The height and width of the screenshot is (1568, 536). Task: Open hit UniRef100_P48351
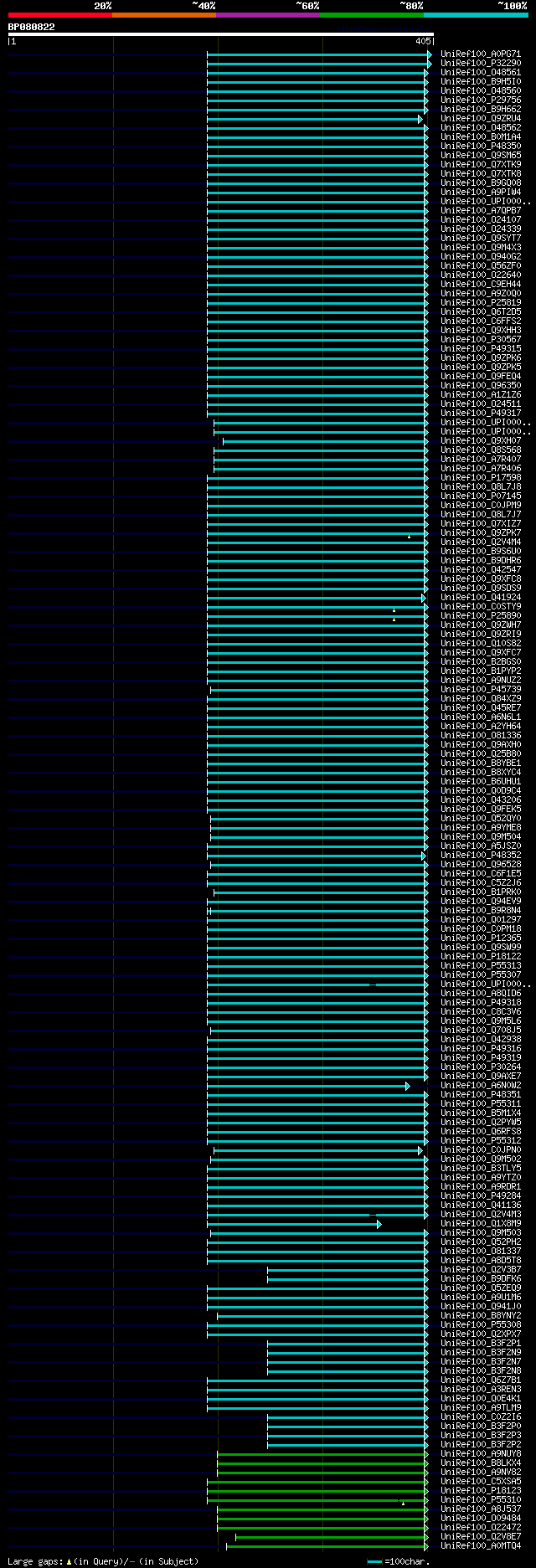coord(481,1095)
